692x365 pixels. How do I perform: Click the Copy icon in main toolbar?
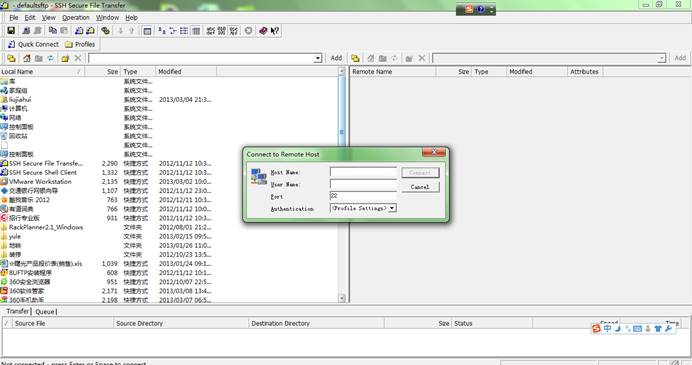[53, 30]
